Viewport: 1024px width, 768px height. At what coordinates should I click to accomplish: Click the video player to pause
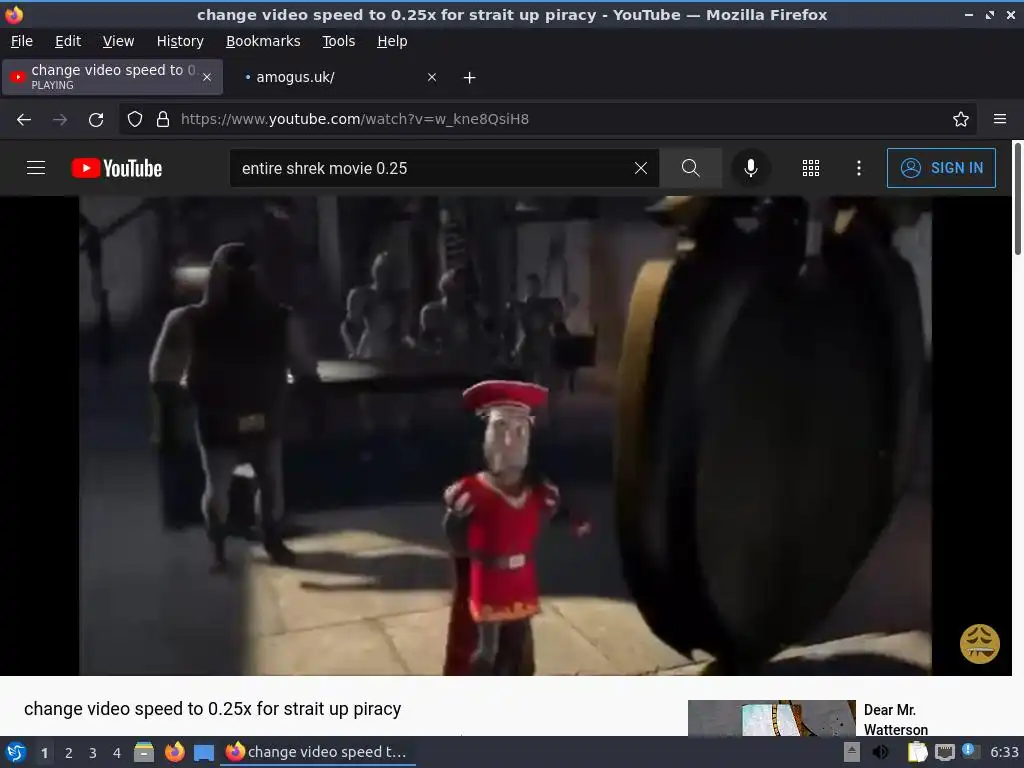[x=505, y=436]
